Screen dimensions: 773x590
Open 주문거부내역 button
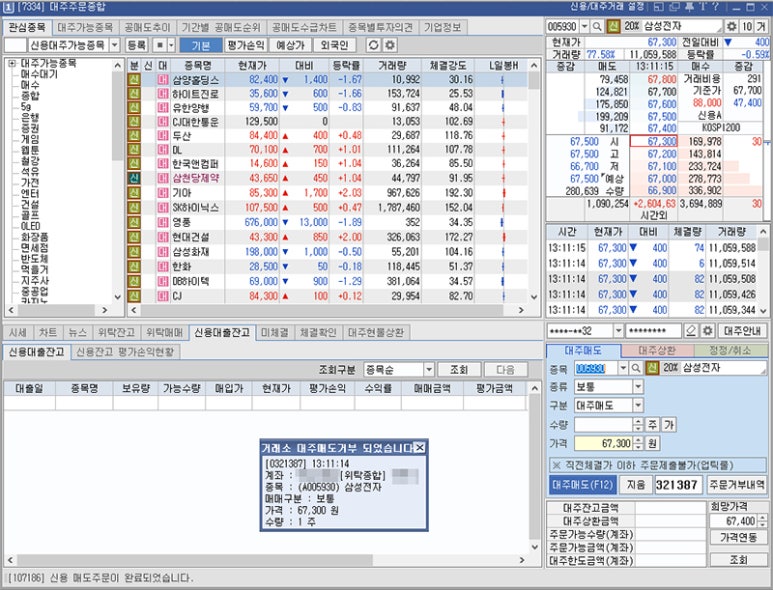coord(737,485)
